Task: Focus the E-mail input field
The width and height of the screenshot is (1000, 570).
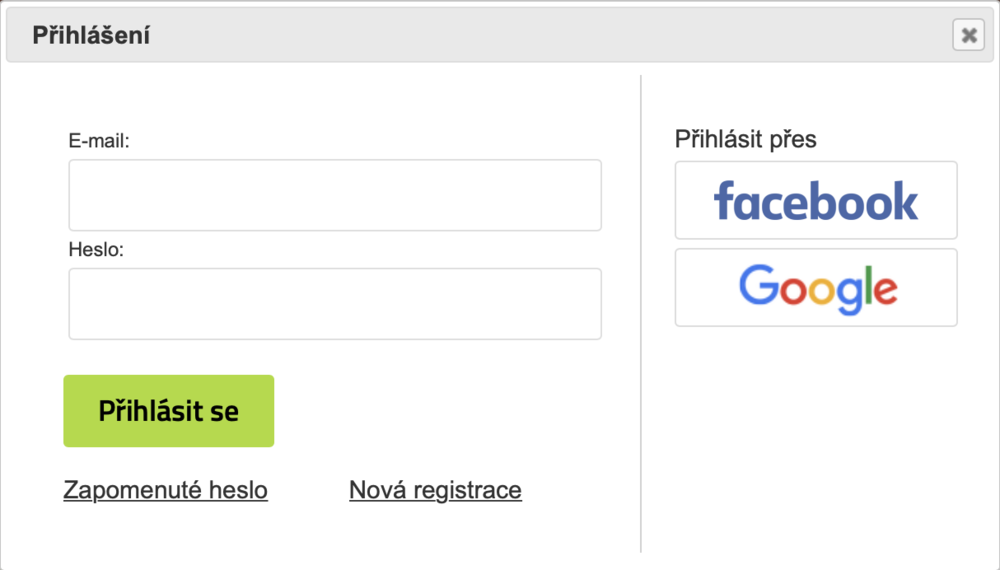Action: click(x=335, y=195)
